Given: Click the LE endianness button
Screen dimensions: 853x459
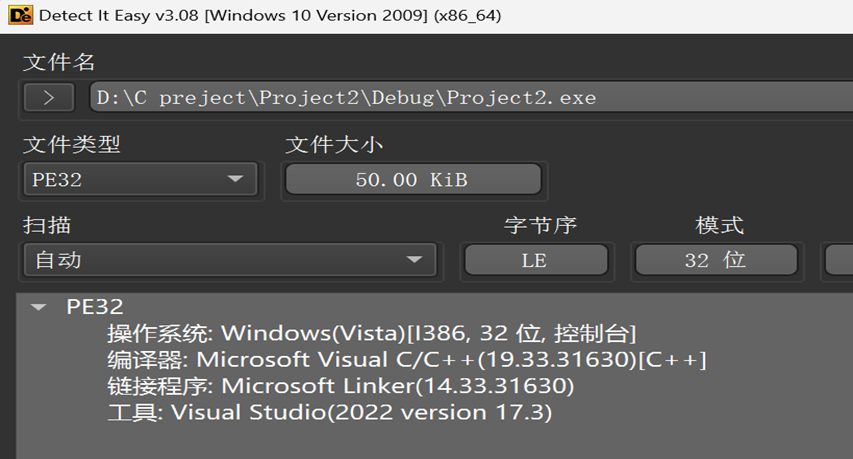Looking at the screenshot, I should (536, 260).
